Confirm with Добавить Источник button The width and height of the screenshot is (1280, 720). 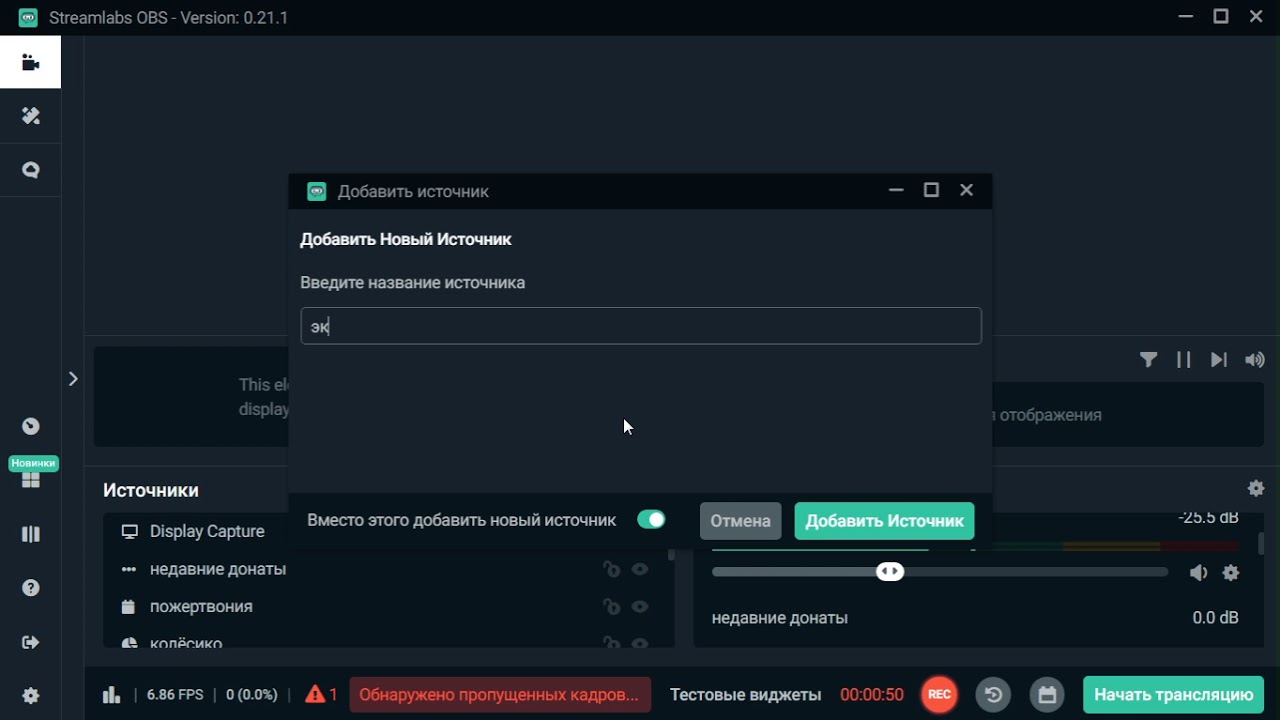[x=884, y=521]
